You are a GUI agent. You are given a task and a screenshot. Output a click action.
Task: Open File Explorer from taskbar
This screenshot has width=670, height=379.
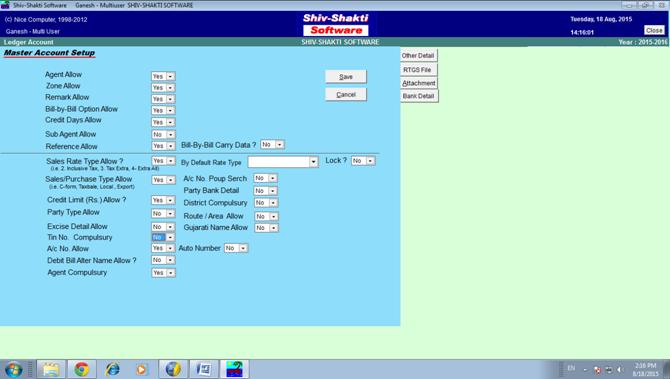coord(51,369)
